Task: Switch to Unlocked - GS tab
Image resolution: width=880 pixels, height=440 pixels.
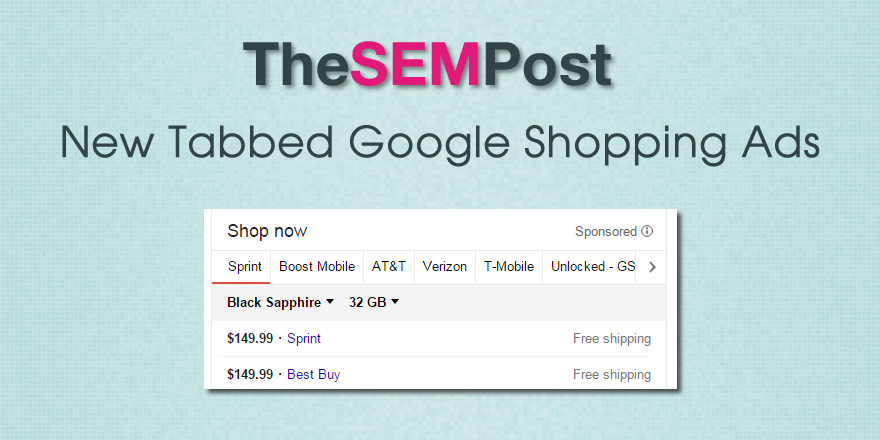Action: point(593,267)
